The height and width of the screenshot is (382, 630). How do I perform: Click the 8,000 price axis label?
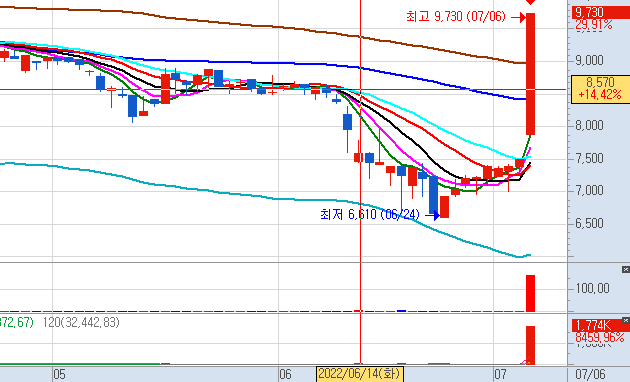click(589, 126)
